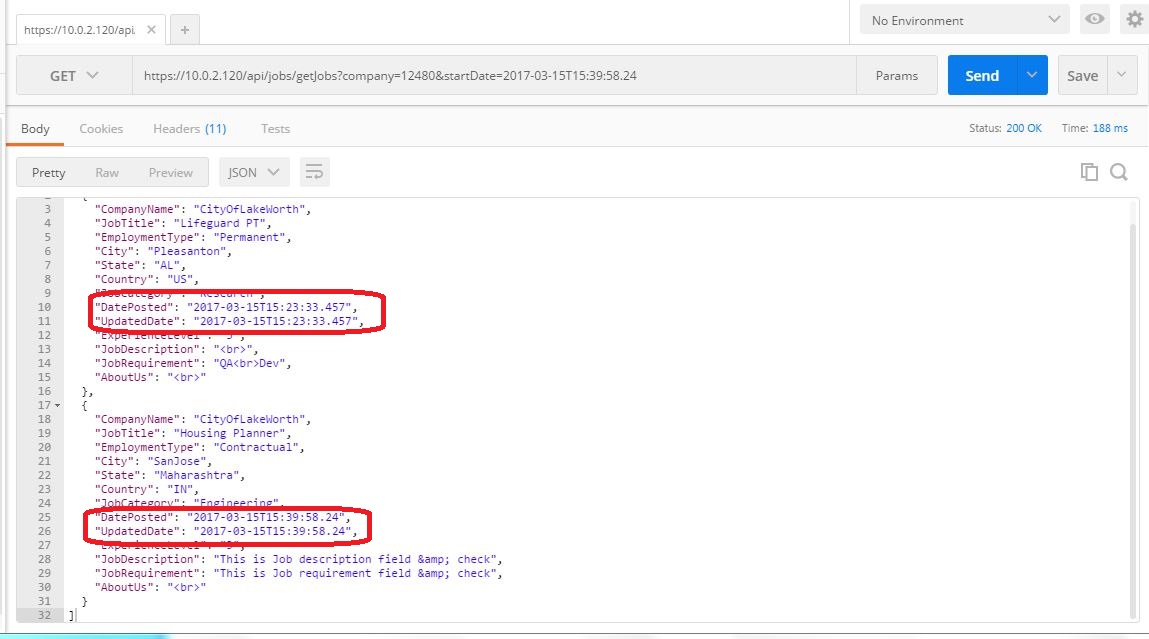
Task: Click the search response magnifier icon
Action: tap(1119, 172)
